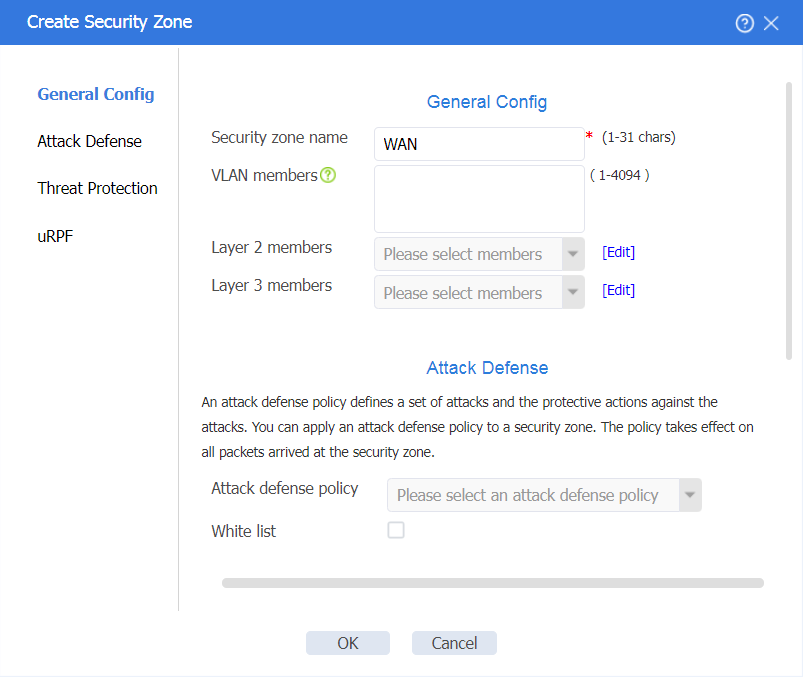Open Attack defense policy dropdown
Screen dimensions: 803x677
(544, 495)
